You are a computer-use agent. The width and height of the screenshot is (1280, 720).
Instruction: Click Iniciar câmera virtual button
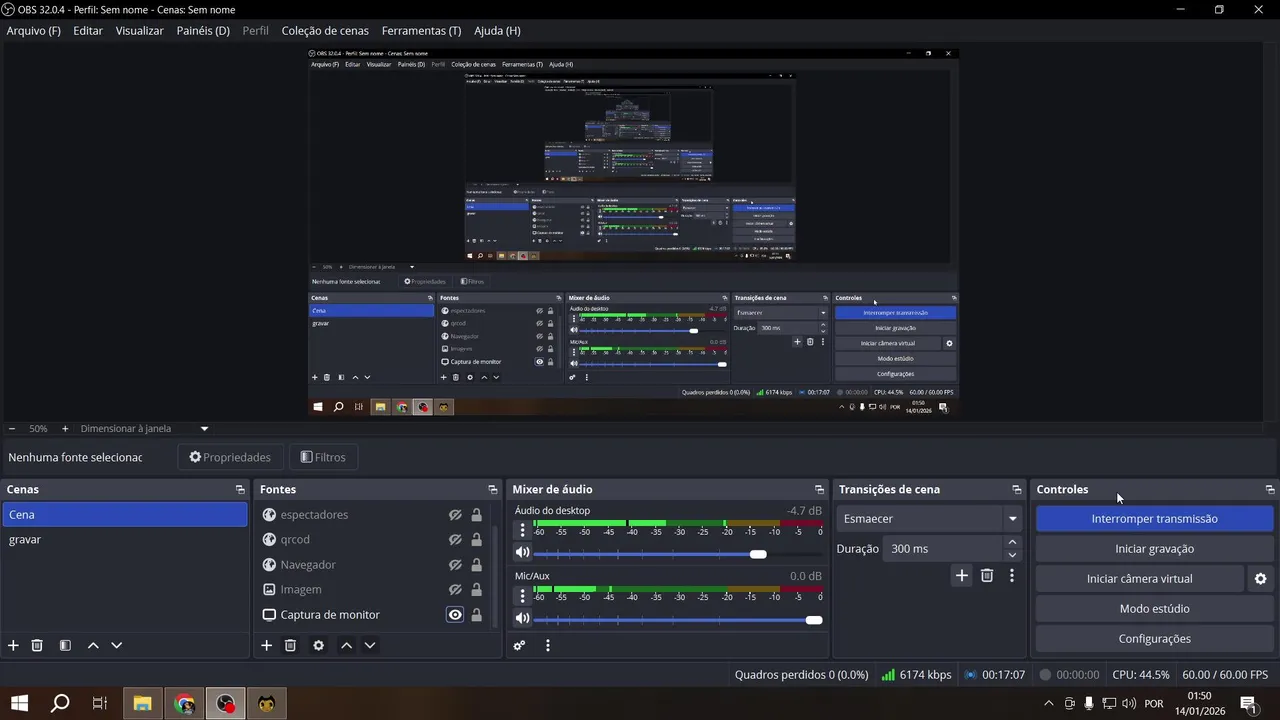coord(1139,578)
